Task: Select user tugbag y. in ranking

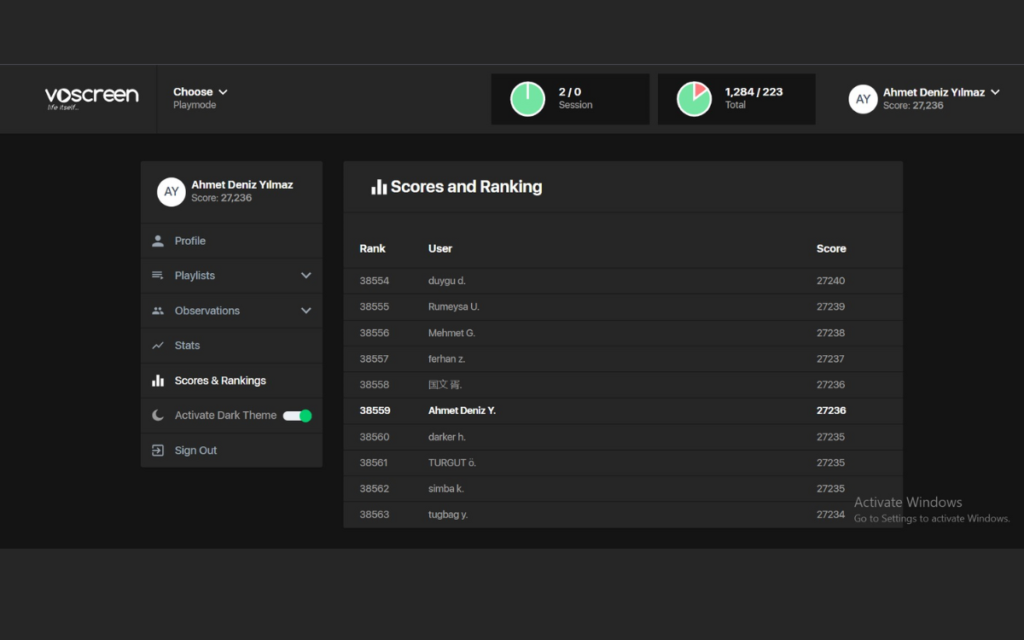Action: 448,515
